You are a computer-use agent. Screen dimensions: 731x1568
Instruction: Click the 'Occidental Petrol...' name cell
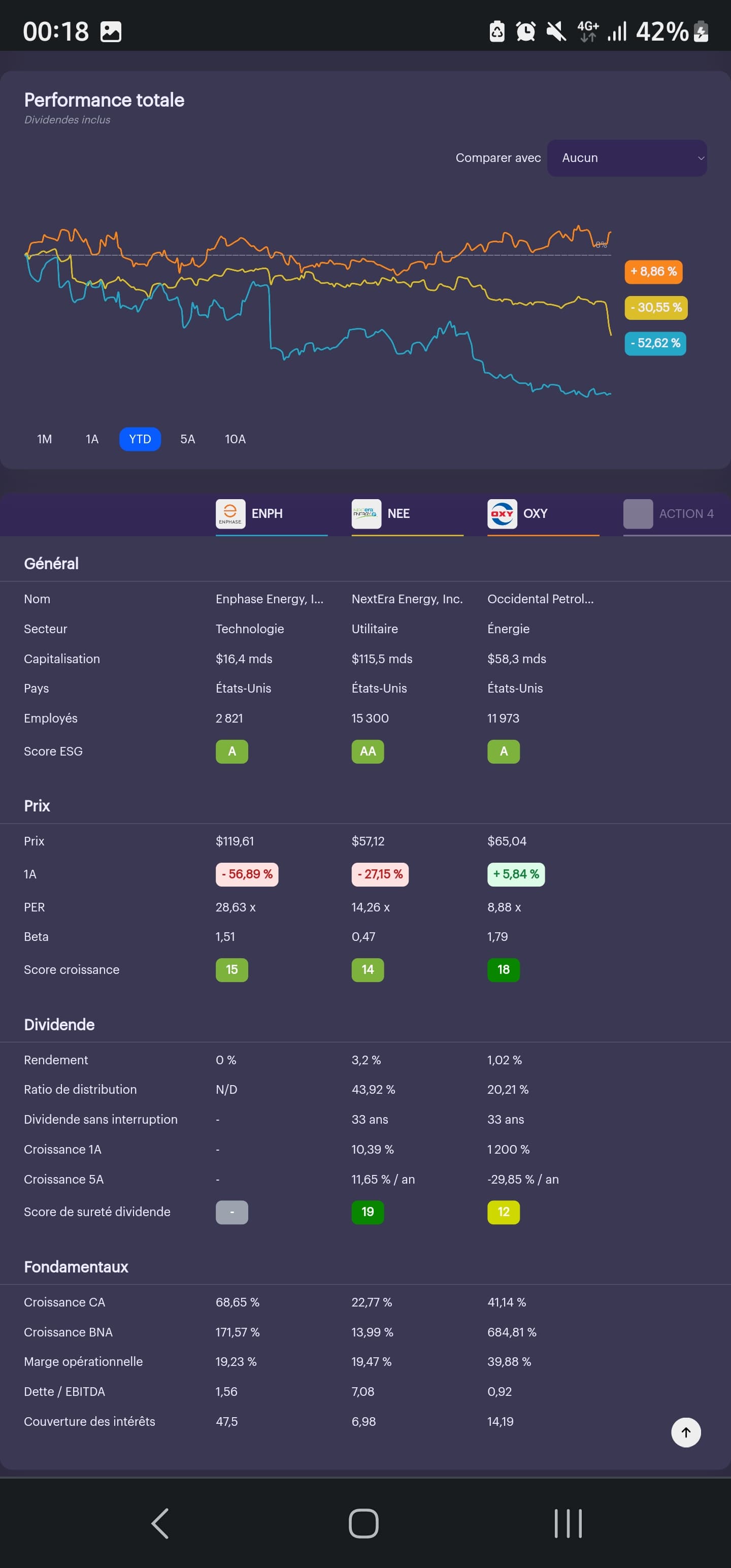click(x=541, y=599)
